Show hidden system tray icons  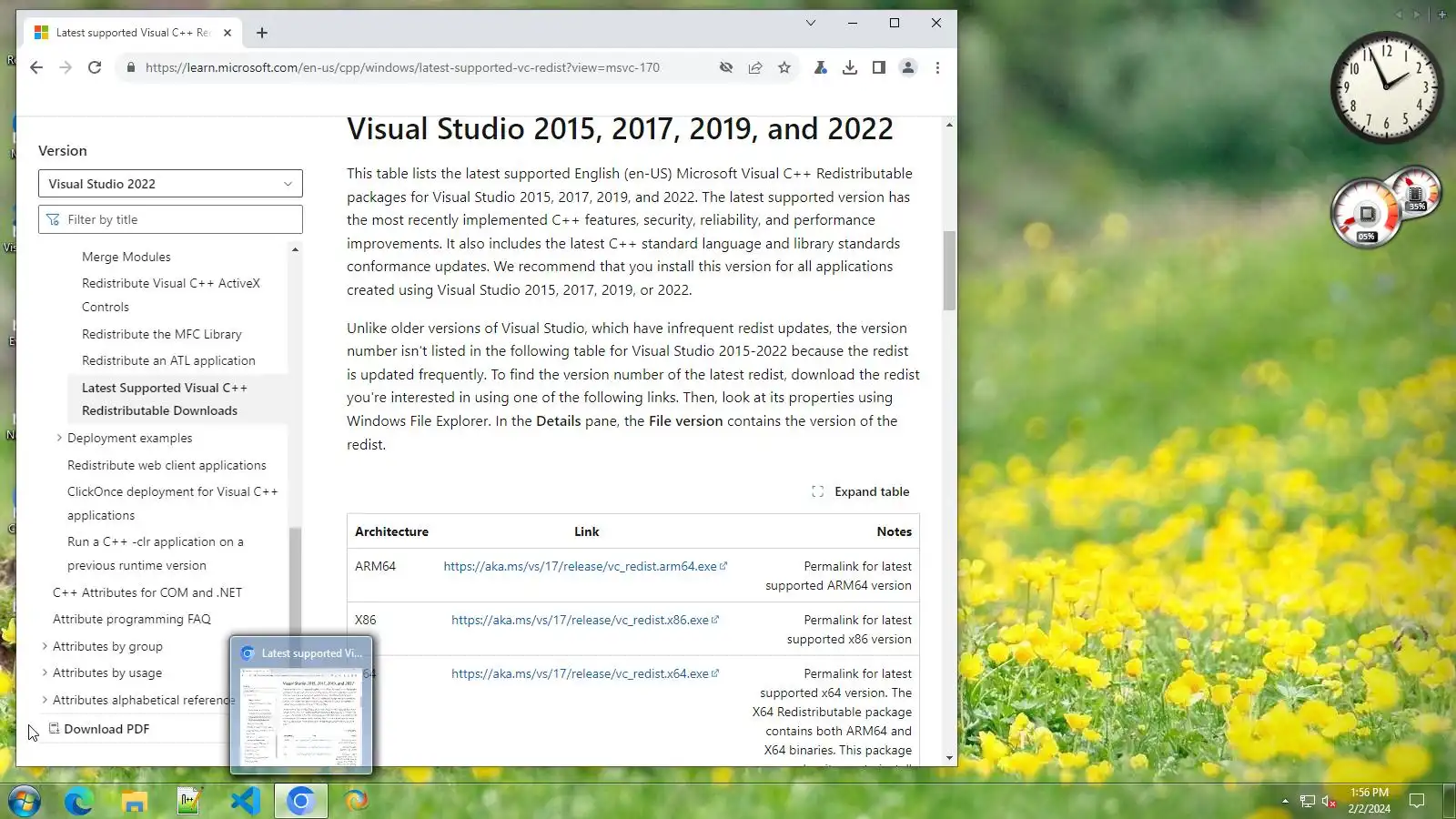[1285, 801]
